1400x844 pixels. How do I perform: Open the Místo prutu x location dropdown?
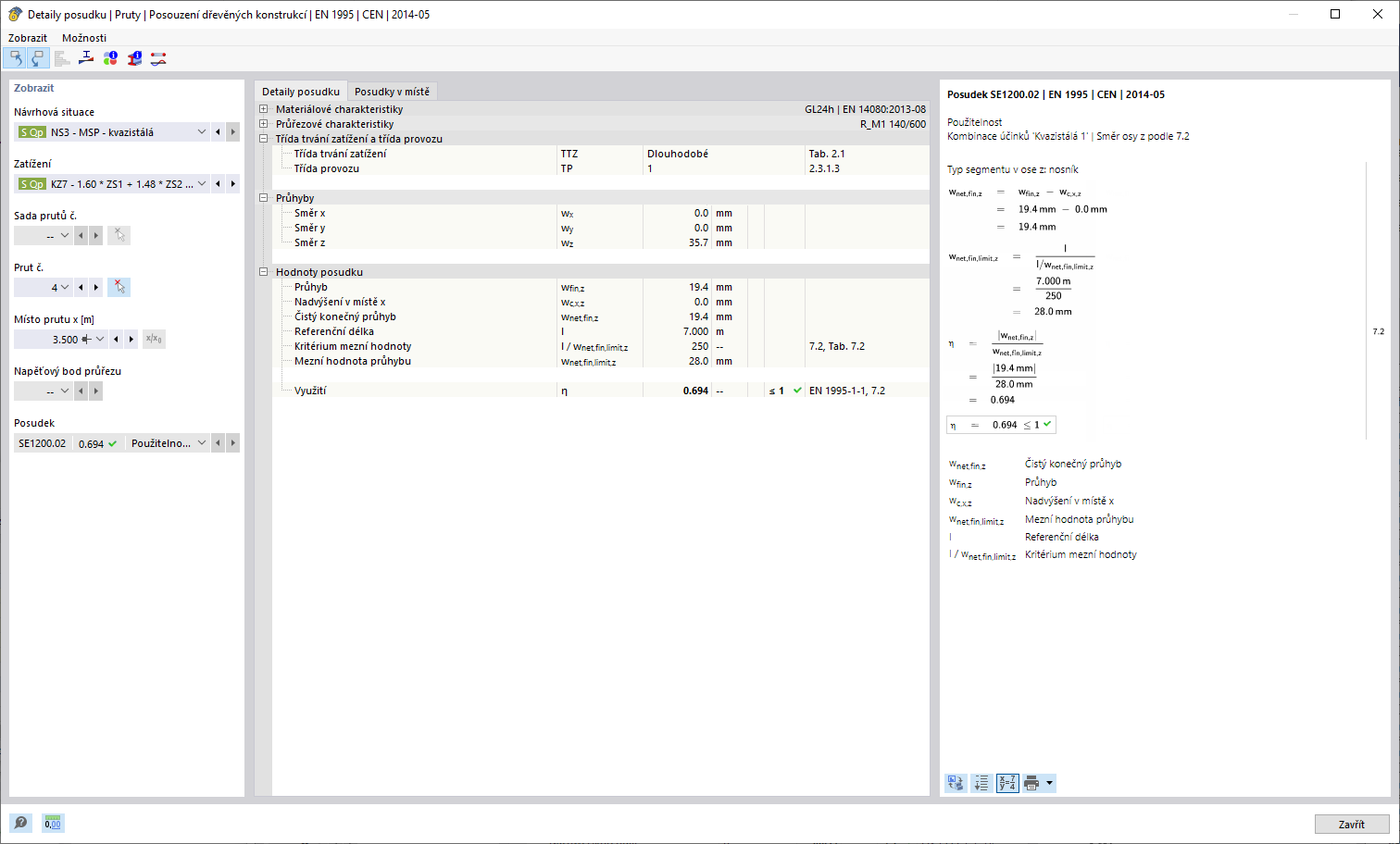(100, 340)
